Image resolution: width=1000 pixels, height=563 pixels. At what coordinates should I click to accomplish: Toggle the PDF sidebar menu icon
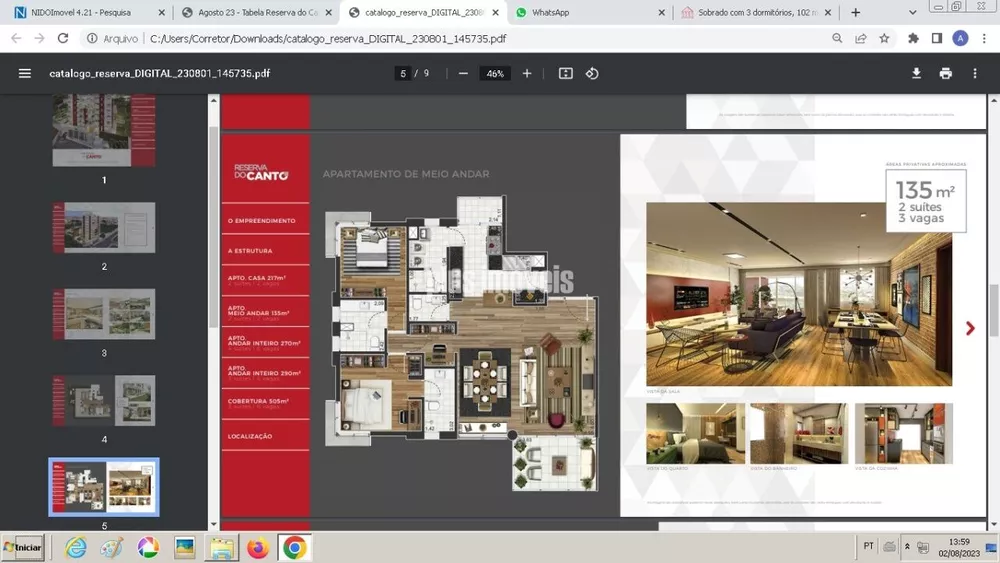[x=25, y=73]
